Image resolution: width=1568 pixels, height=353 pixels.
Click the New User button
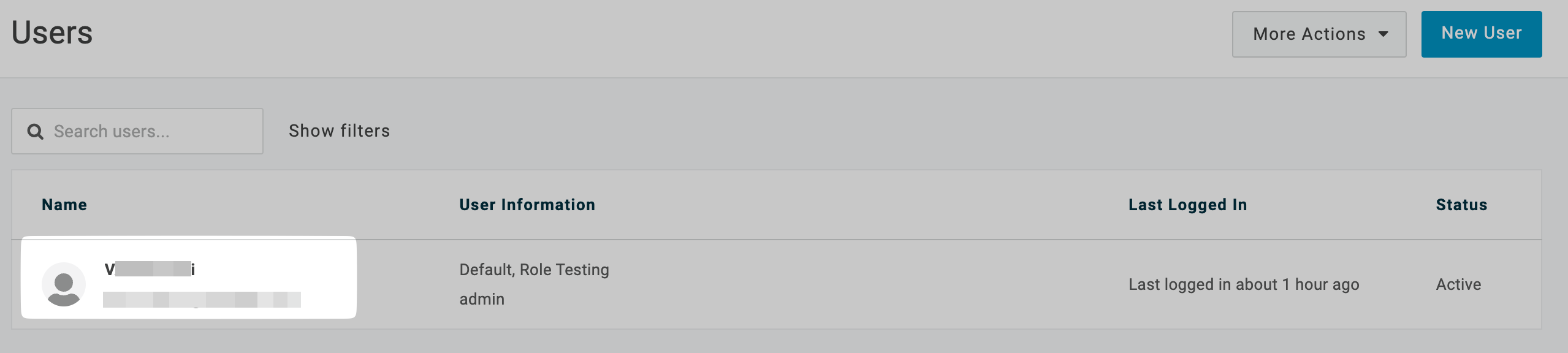click(x=1482, y=34)
